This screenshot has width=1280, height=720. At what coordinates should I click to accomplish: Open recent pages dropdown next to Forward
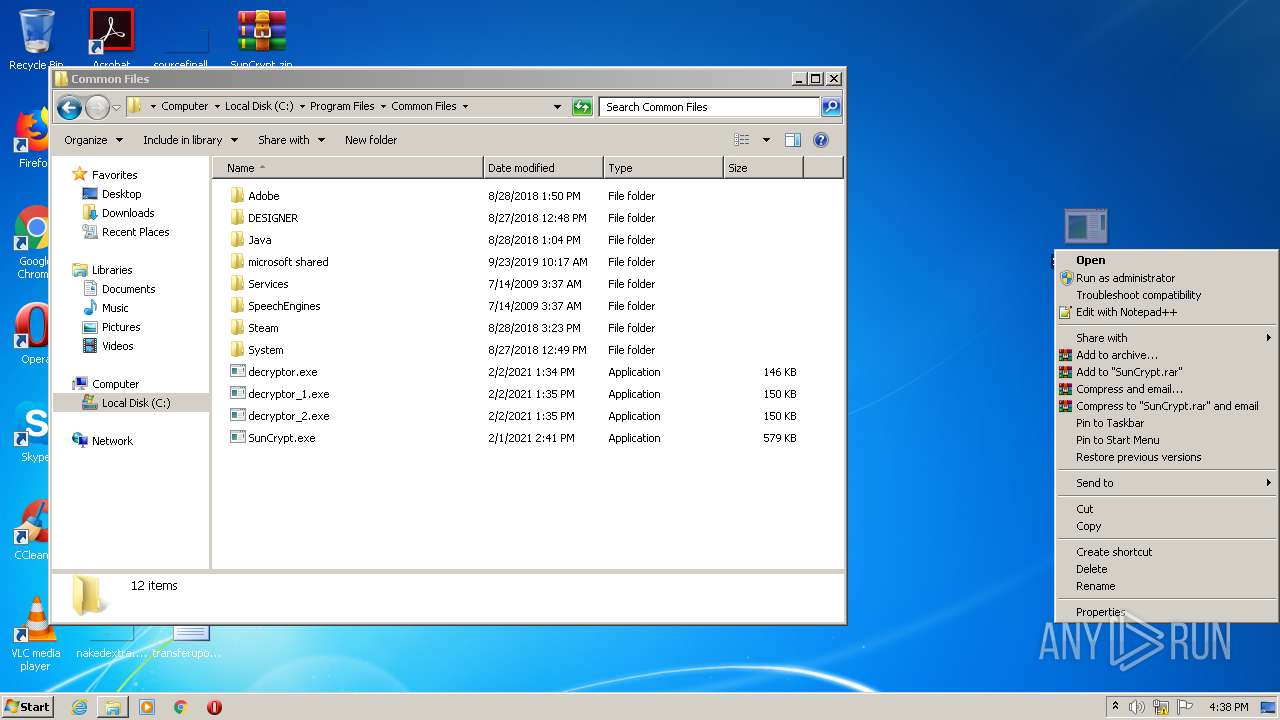coord(117,107)
